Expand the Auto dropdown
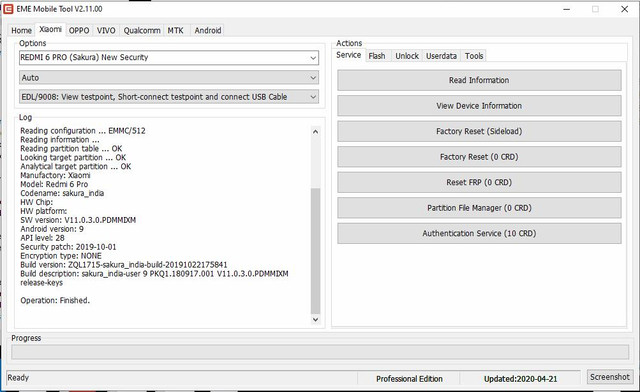Image resolution: width=640 pixels, height=392 pixels. [169, 77]
